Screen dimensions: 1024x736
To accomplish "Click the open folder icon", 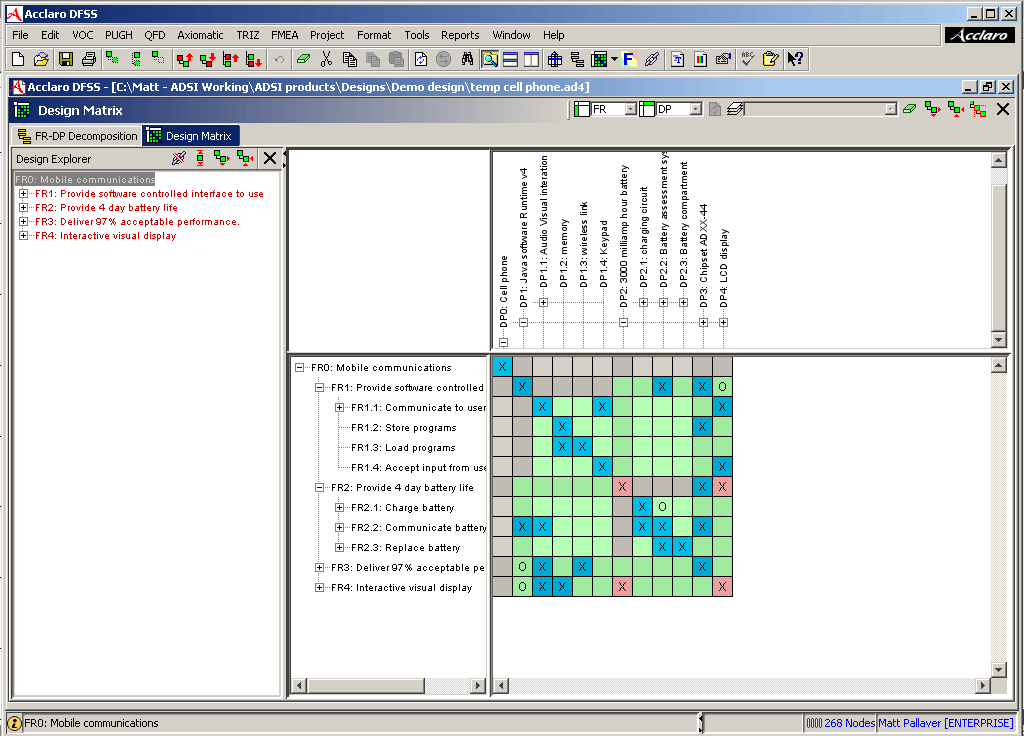I will coord(41,60).
